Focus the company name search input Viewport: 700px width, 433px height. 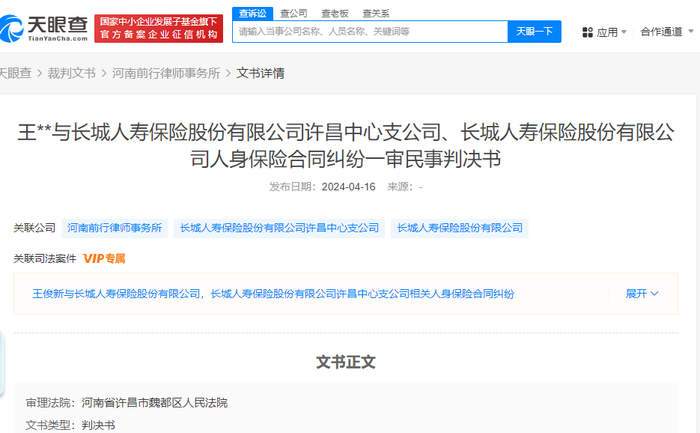(370, 32)
